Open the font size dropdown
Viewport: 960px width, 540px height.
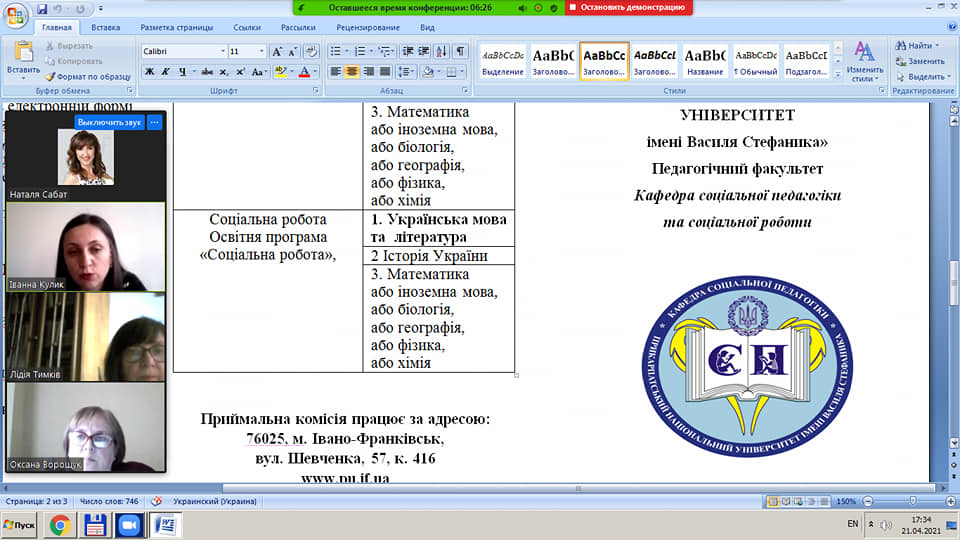(260, 50)
